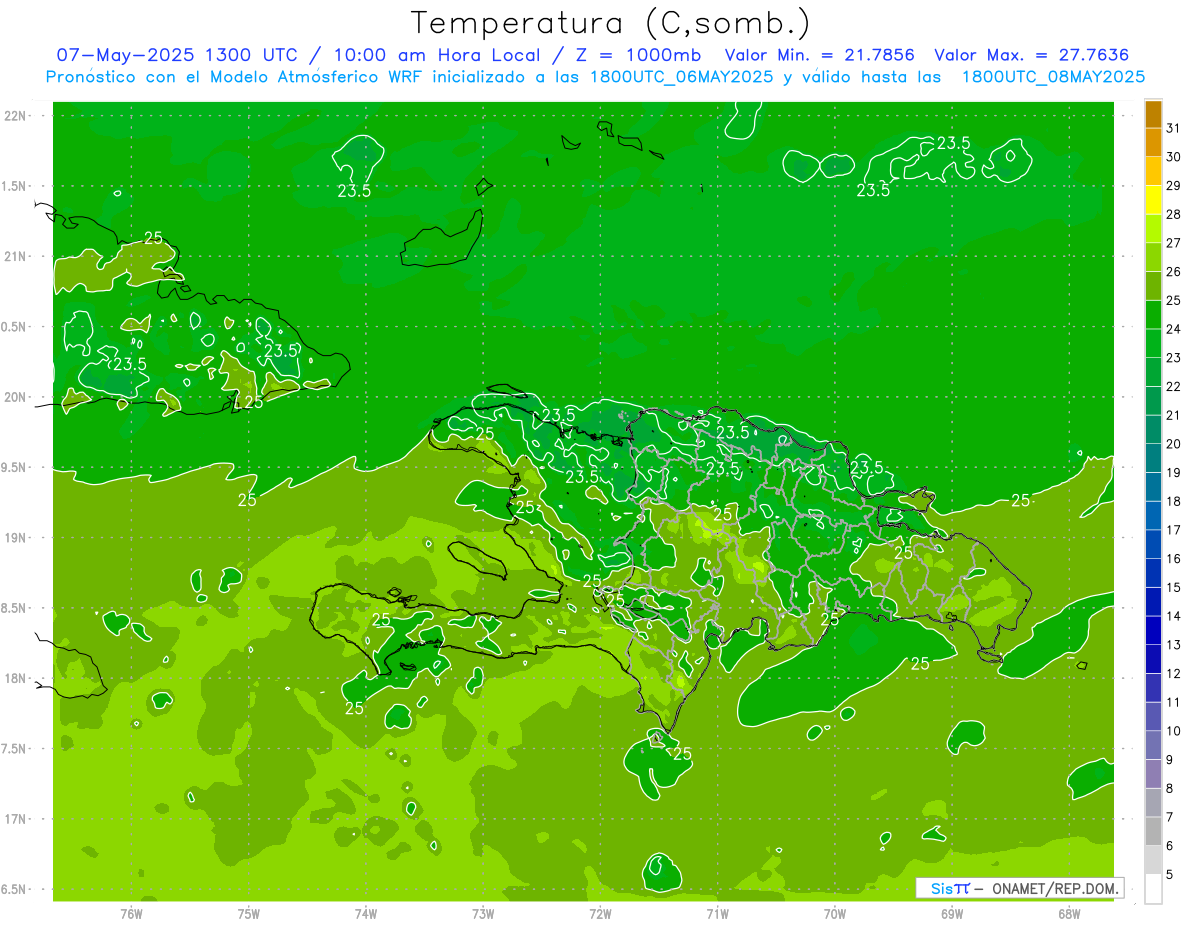Click the 'Temperatura (C,somb.)' chart title
The height and width of the screenshot is (927, 1200).
pos(611,23)
